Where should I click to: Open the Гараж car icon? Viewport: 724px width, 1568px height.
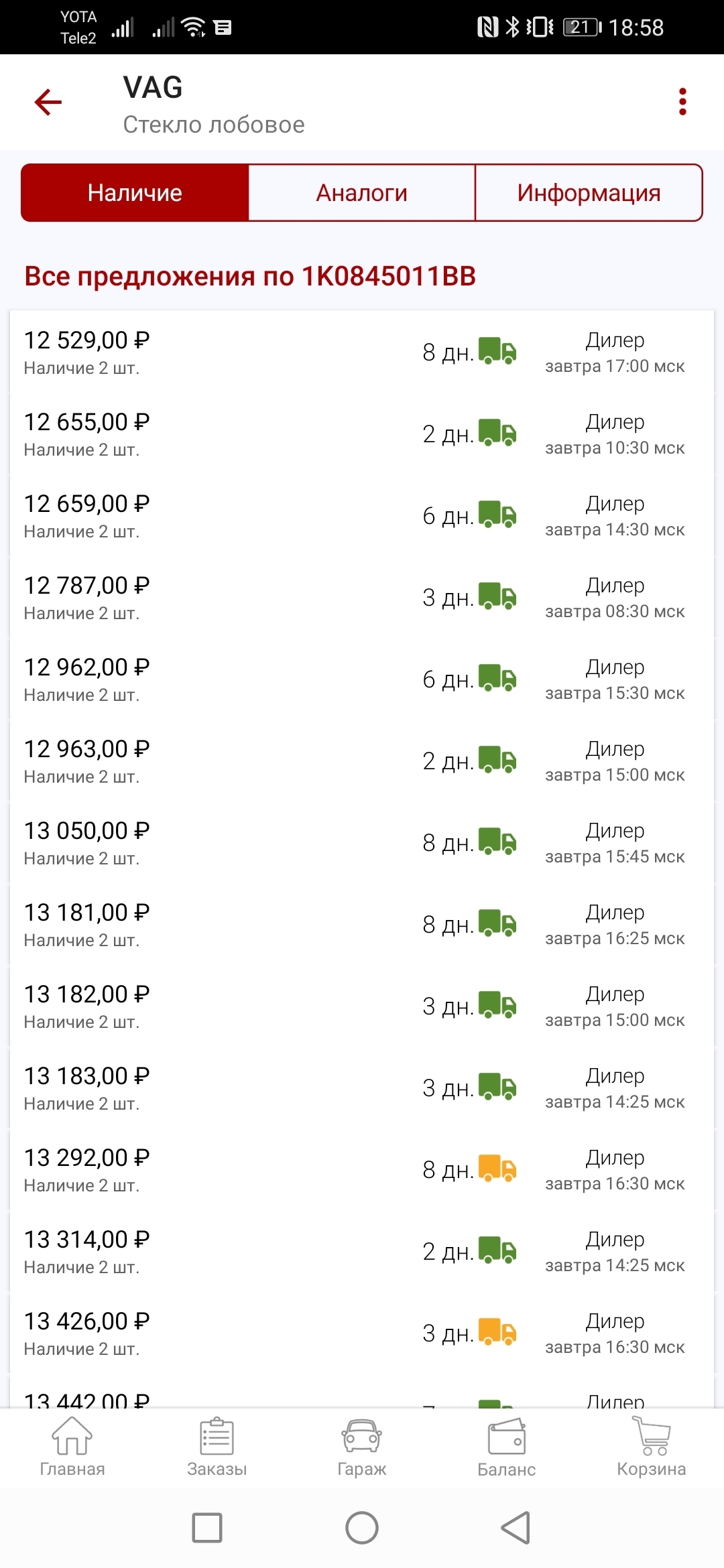tap(361, 1437)
